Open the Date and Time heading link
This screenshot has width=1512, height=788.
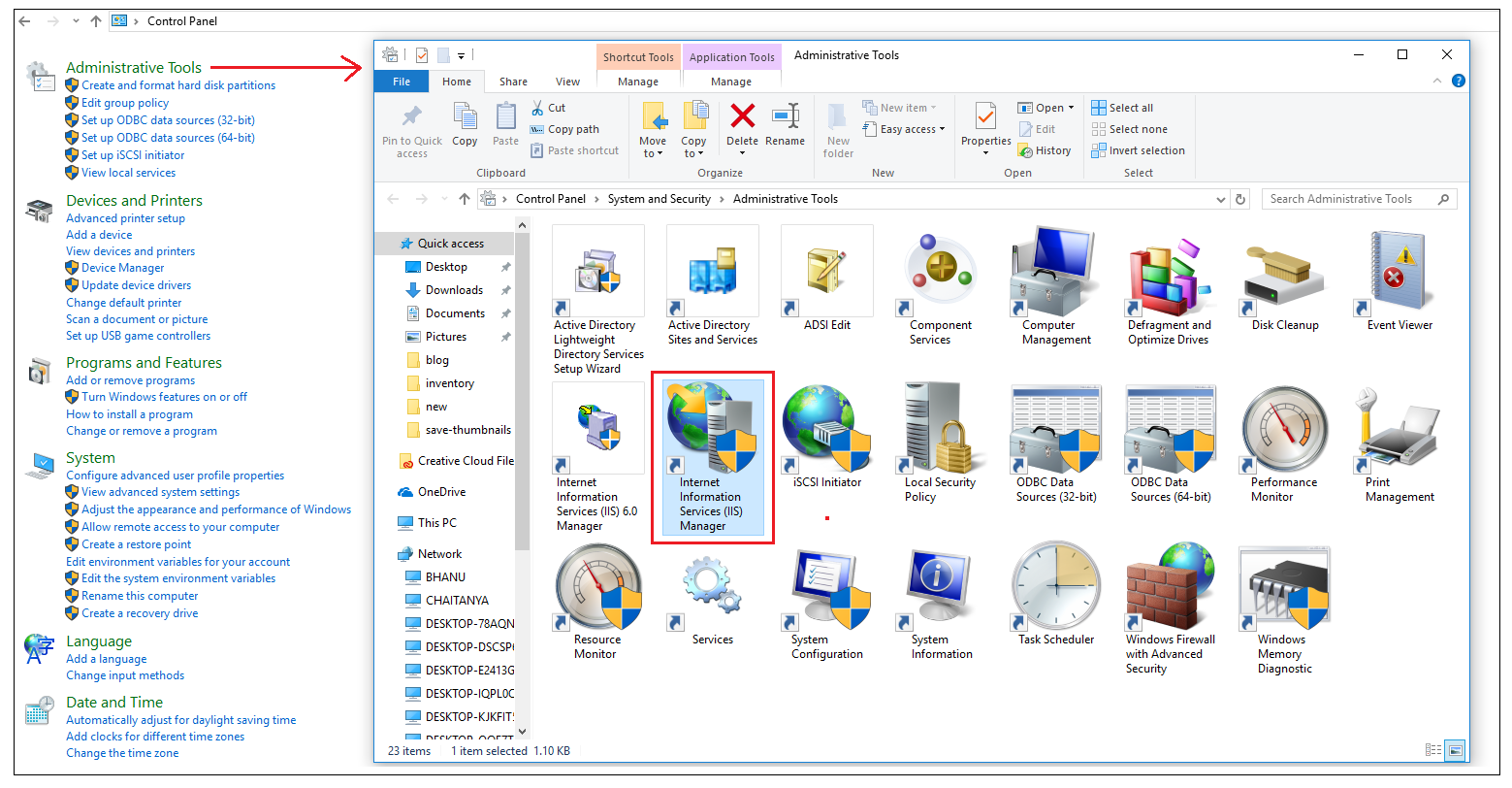(114, 703)
